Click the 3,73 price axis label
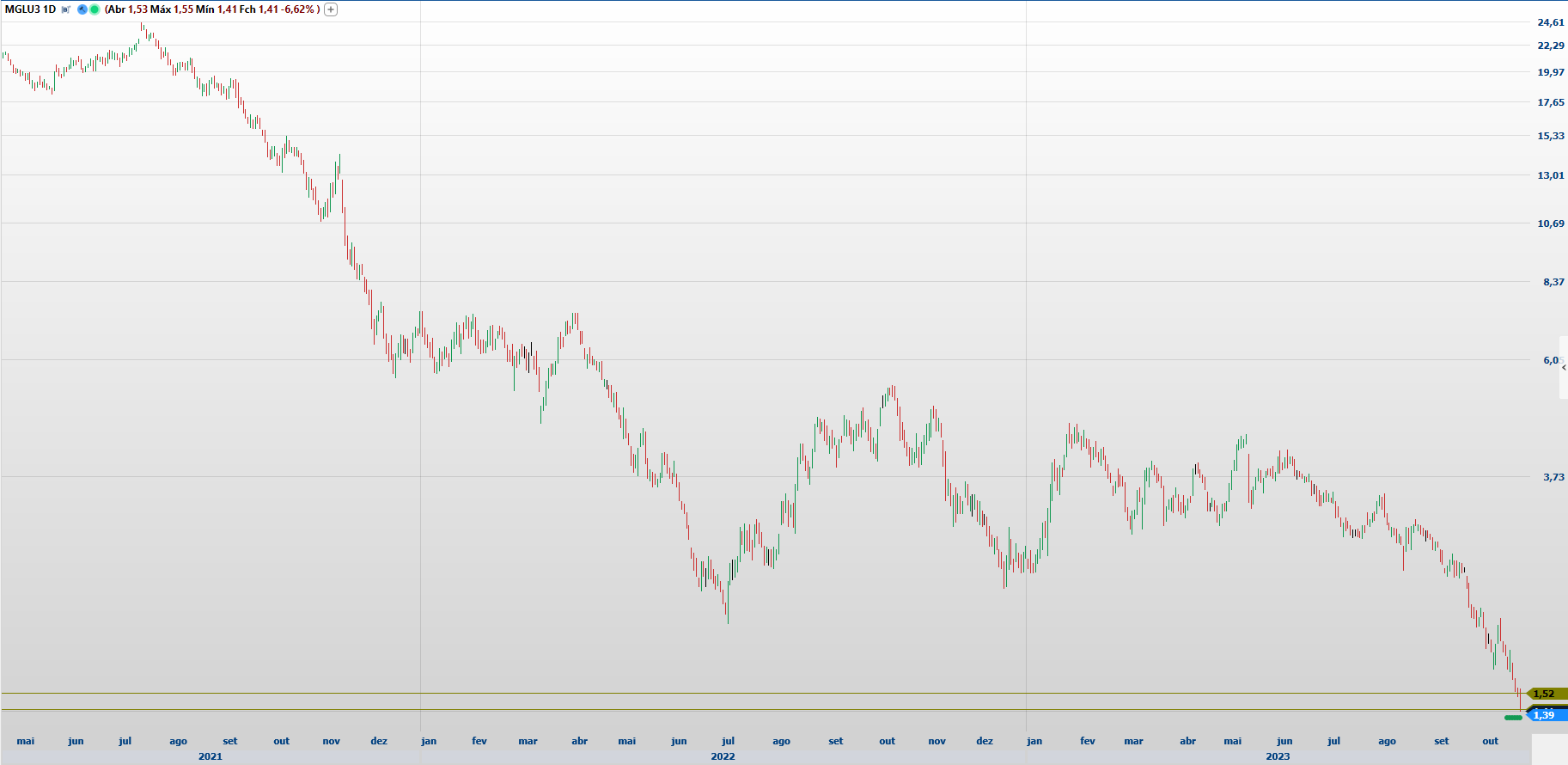Viewport: 1568px width, 765px height. (x=1553, y=477)
